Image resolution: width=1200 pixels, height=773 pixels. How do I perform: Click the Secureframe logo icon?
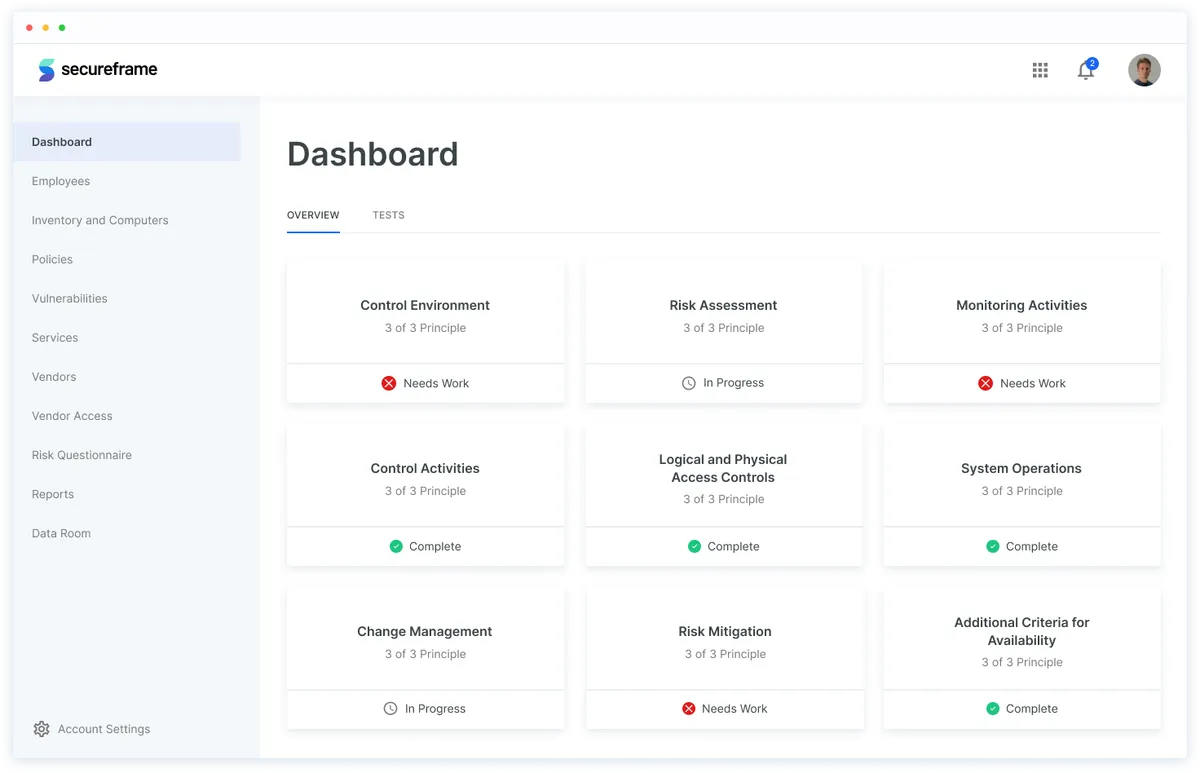(46, 70)
